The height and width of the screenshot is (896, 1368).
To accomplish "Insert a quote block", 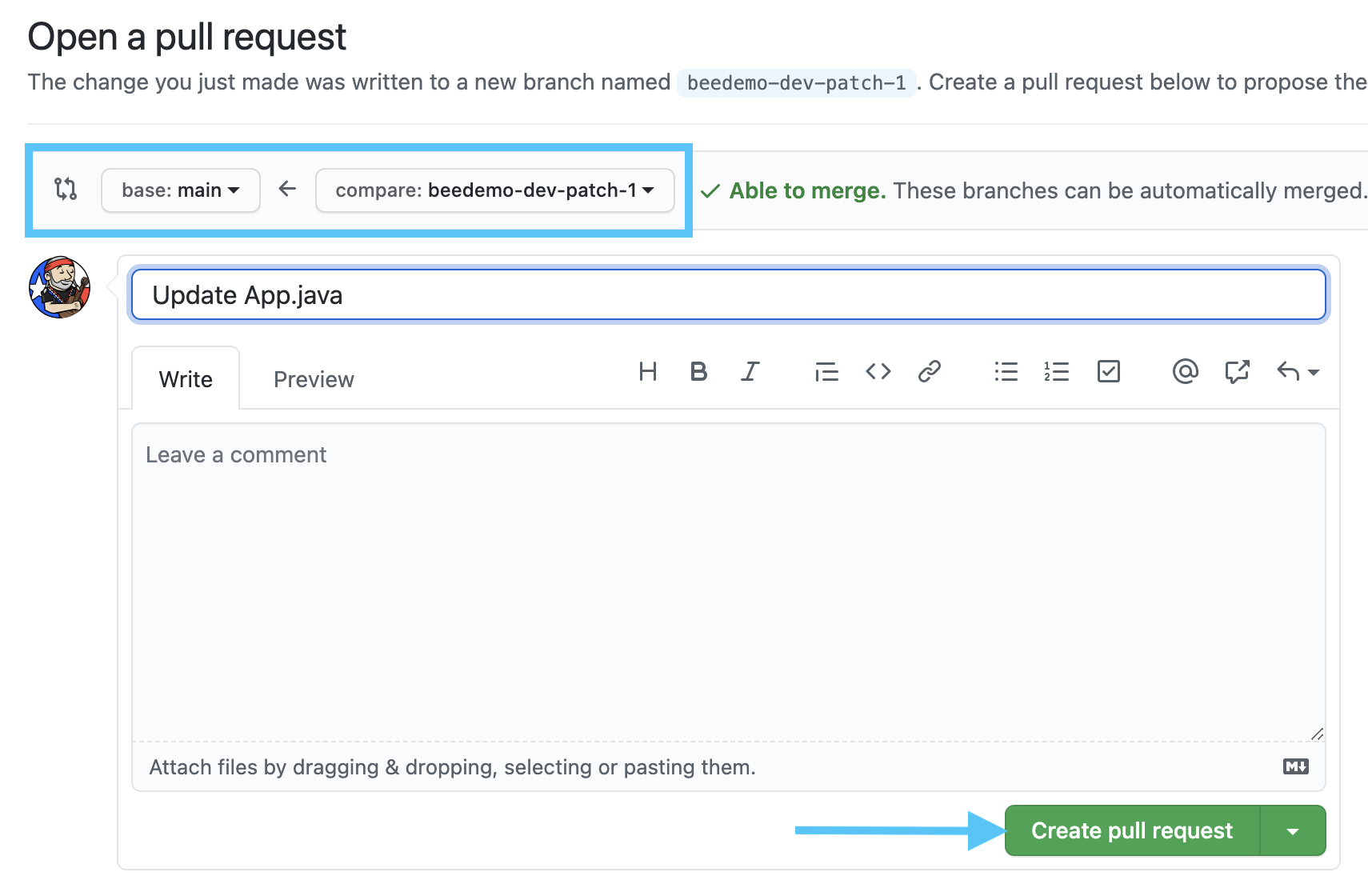I will coord(826,371).
